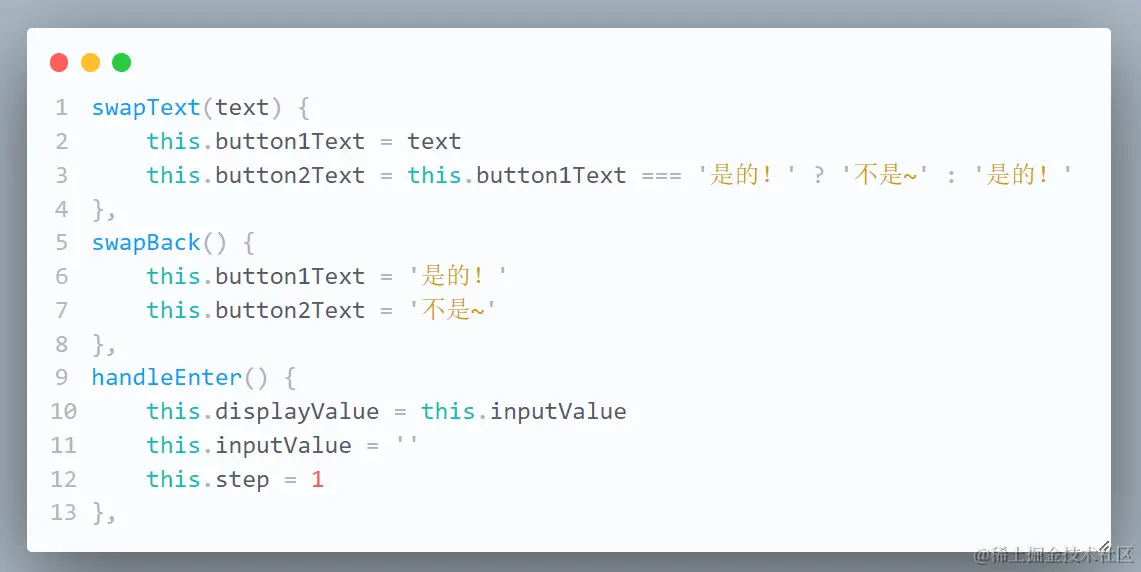Click line number 9 in the gutter
Screen dimensions: 1141x572
click(62, 378)
